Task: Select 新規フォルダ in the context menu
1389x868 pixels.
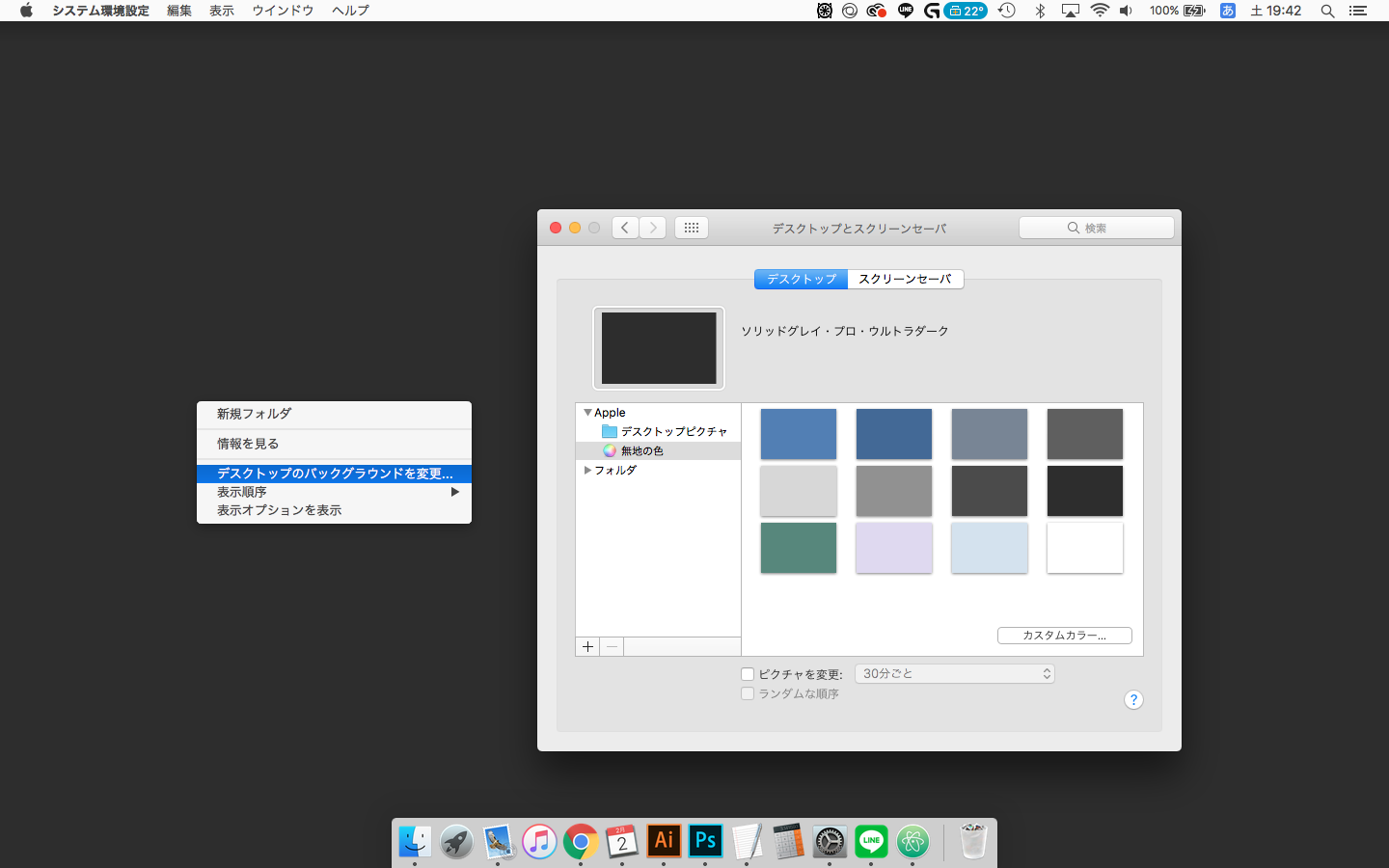Action: coord(254,414)
